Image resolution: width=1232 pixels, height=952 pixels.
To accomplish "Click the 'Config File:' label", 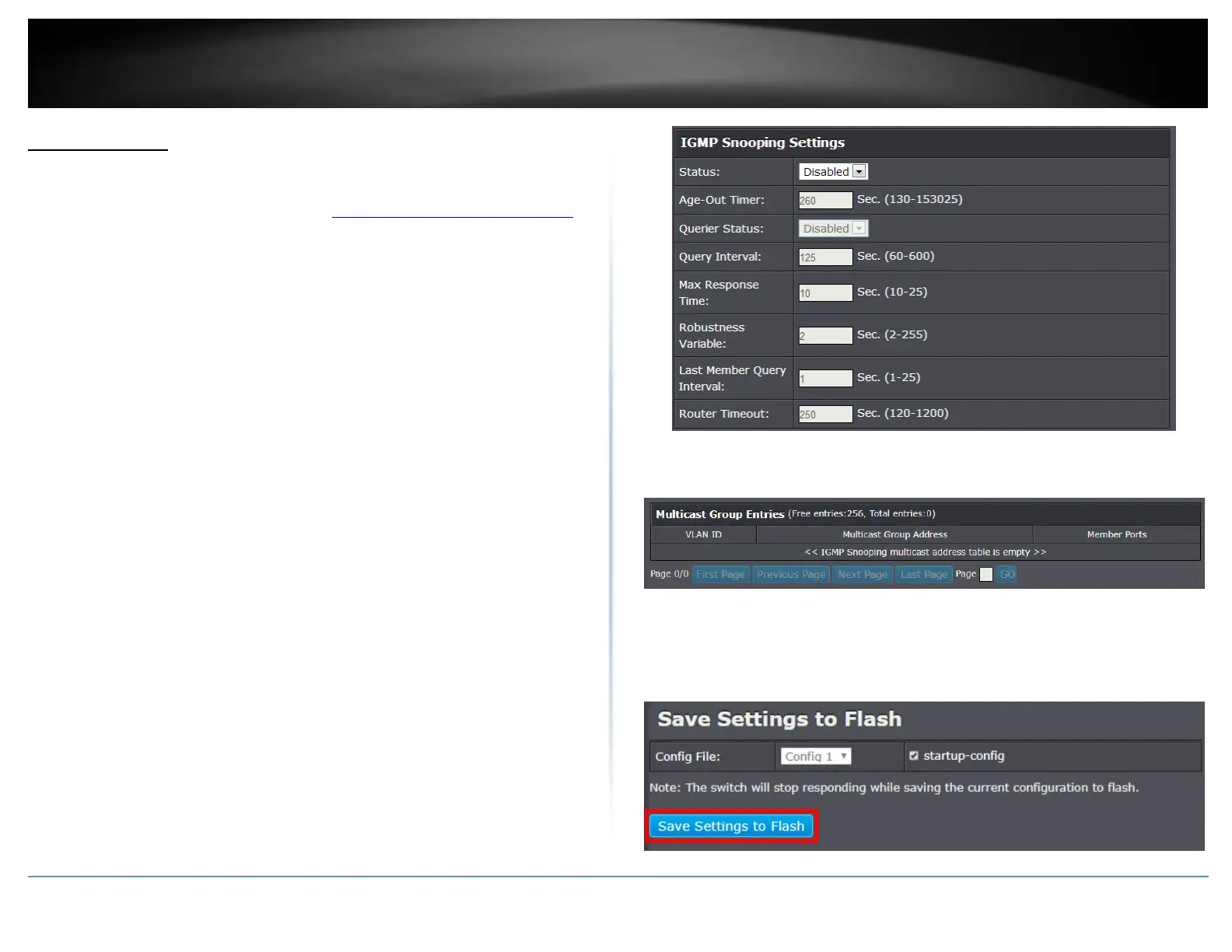I will pos(688,757).
